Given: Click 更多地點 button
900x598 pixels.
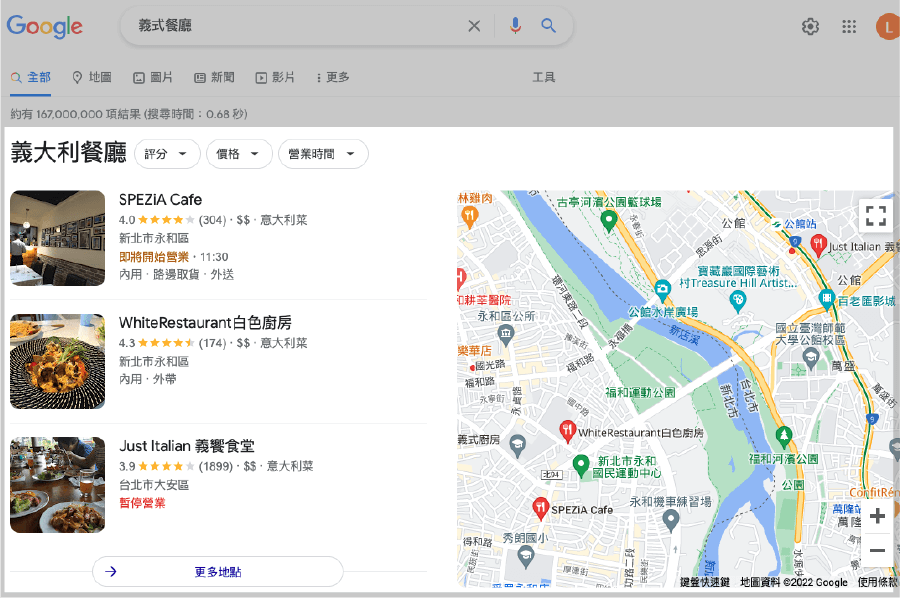Looking at the screenshot, I should [x=218, y=572].
